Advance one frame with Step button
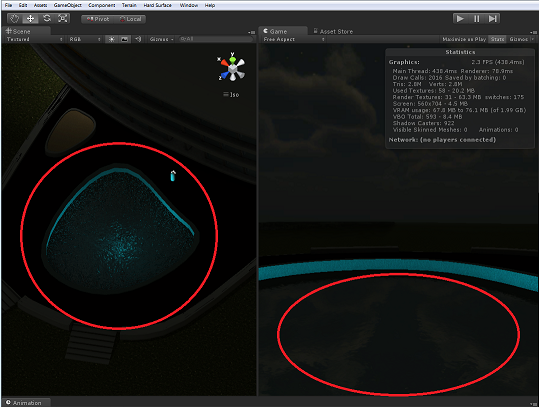 click(x=492, y=19)
